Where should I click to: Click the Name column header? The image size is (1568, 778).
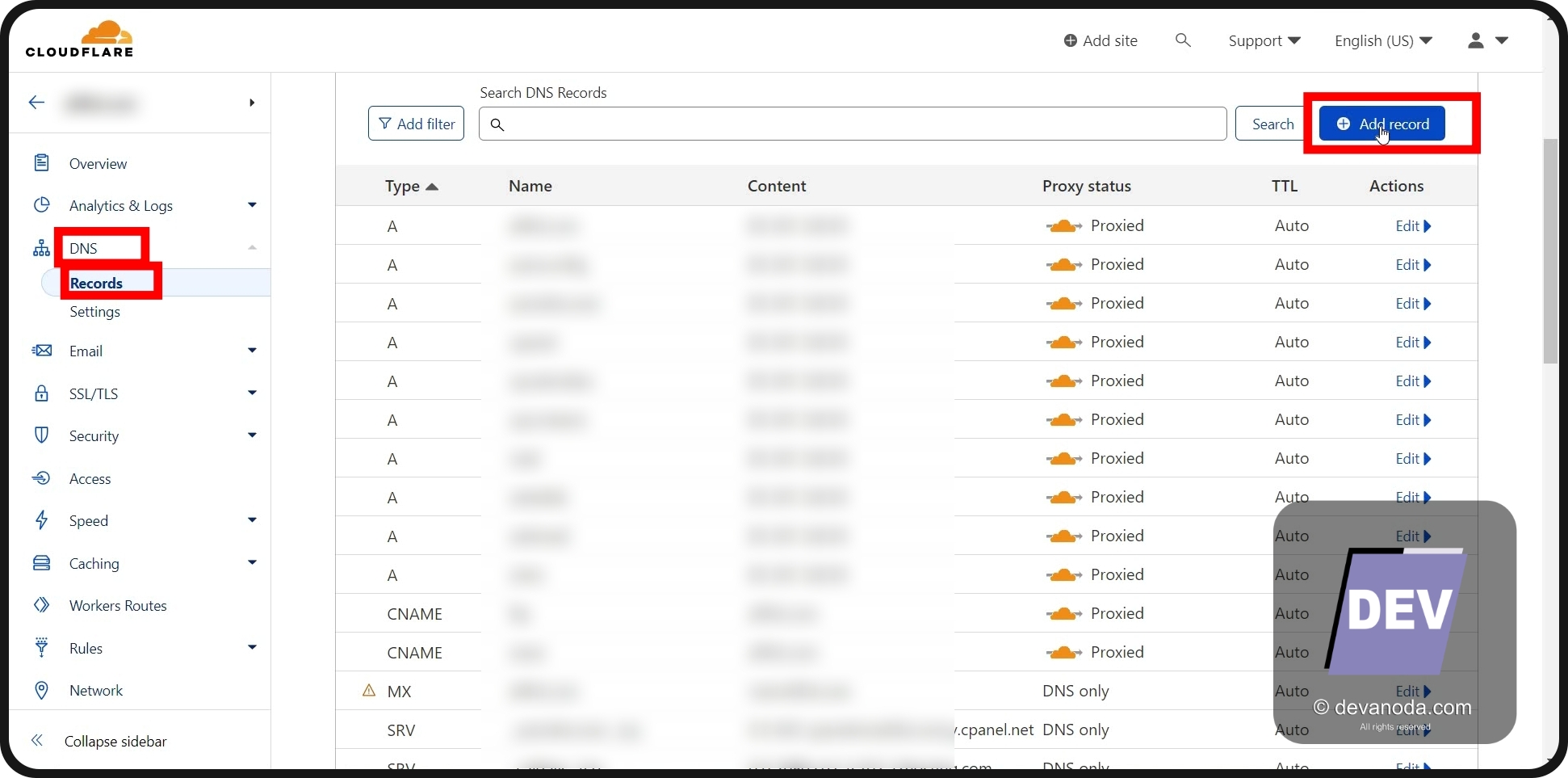530,186
